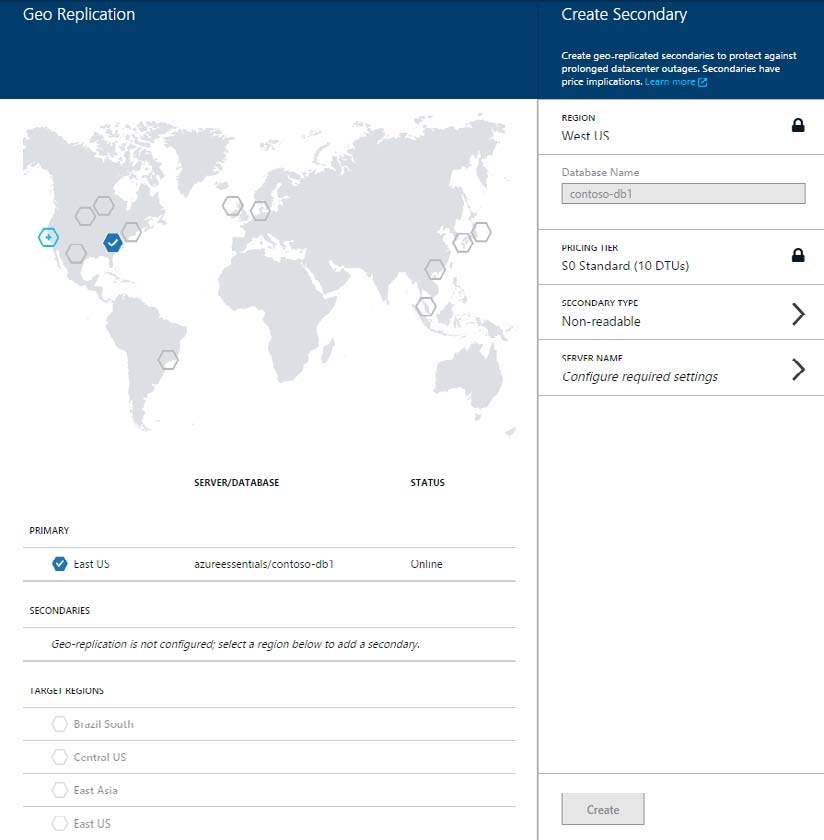Image resolution: width=824 pixels, height=840 pixels.
Task: Click the lock icon beside Pricing Tier
Action: tap(797, 256)
